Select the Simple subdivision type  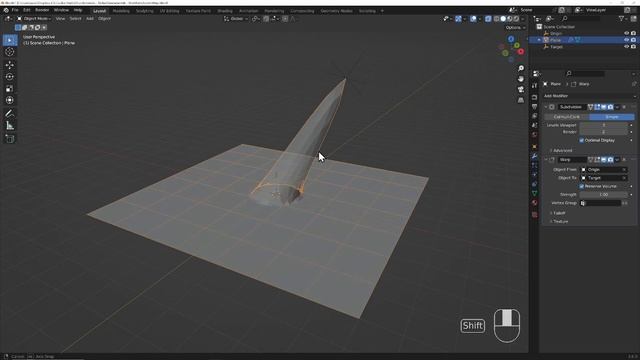click(x=612, y=117)
